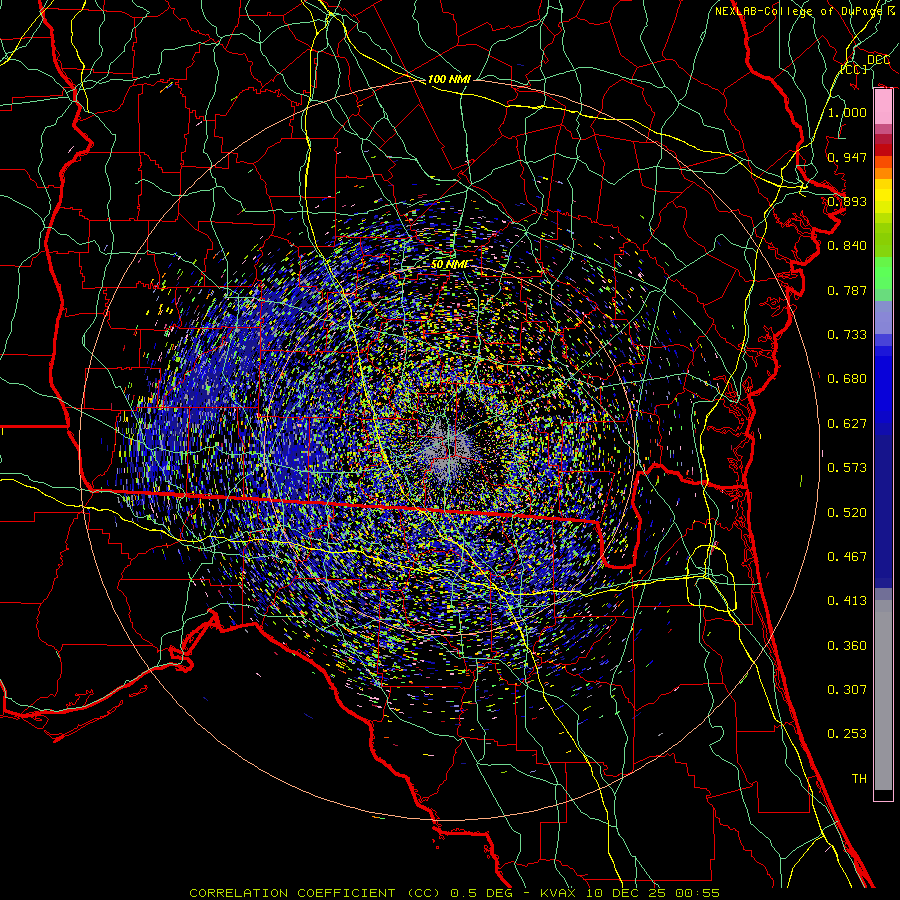The width and height of the screenshot is (900, 900).
Task: Click the 0.893 scale value
Action: click(847, 201)
